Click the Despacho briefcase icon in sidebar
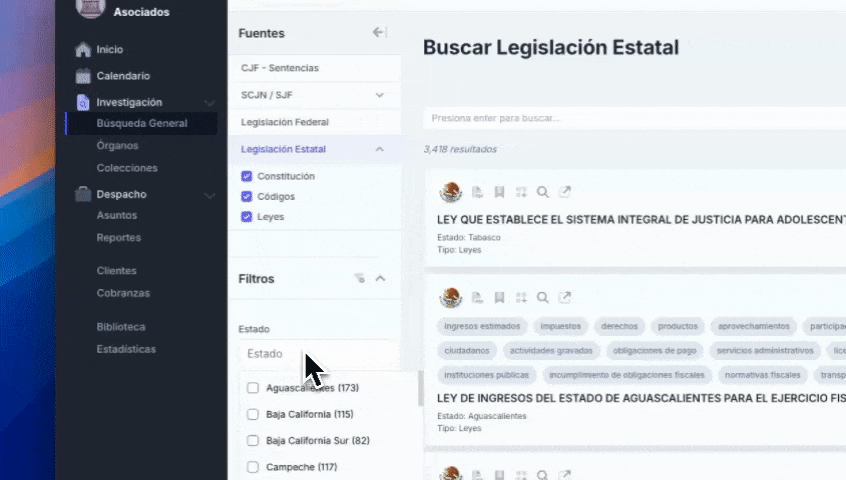846x480 pixels. 83,194
